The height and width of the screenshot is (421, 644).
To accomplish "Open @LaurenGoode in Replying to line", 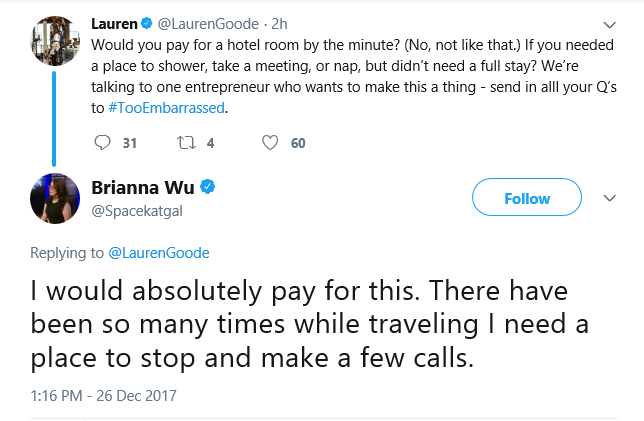I will point(159,253).
